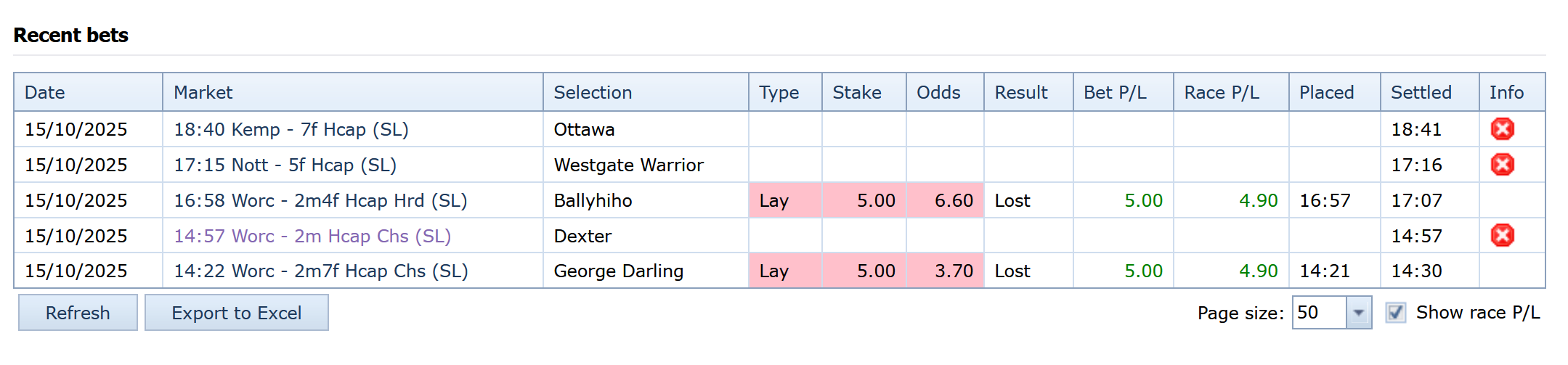
Task: Open the 18:40 Kemp 7f Hcap market link
Action: [291, 129]
